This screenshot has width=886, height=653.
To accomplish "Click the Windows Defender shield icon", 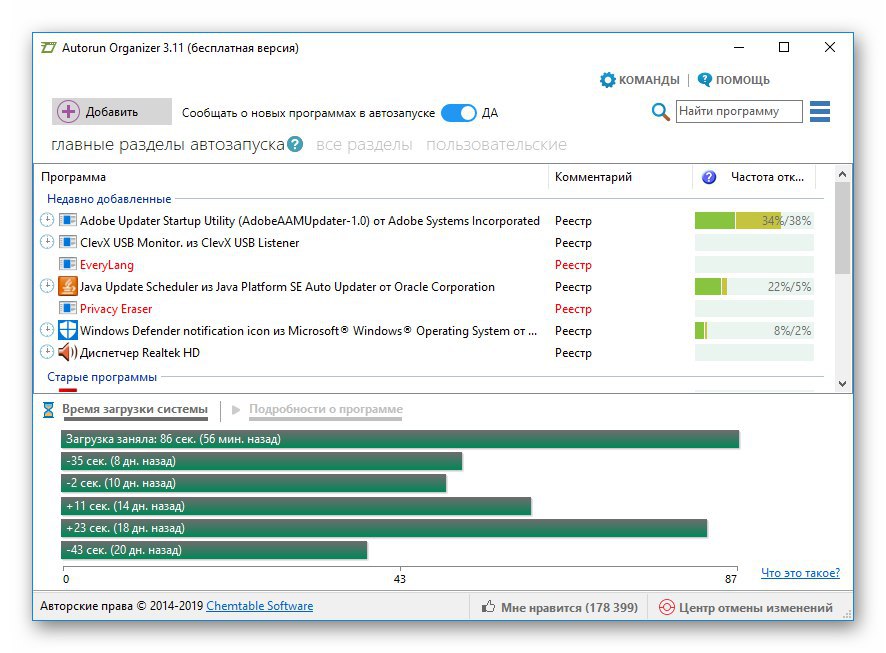I will coord(68,330).
